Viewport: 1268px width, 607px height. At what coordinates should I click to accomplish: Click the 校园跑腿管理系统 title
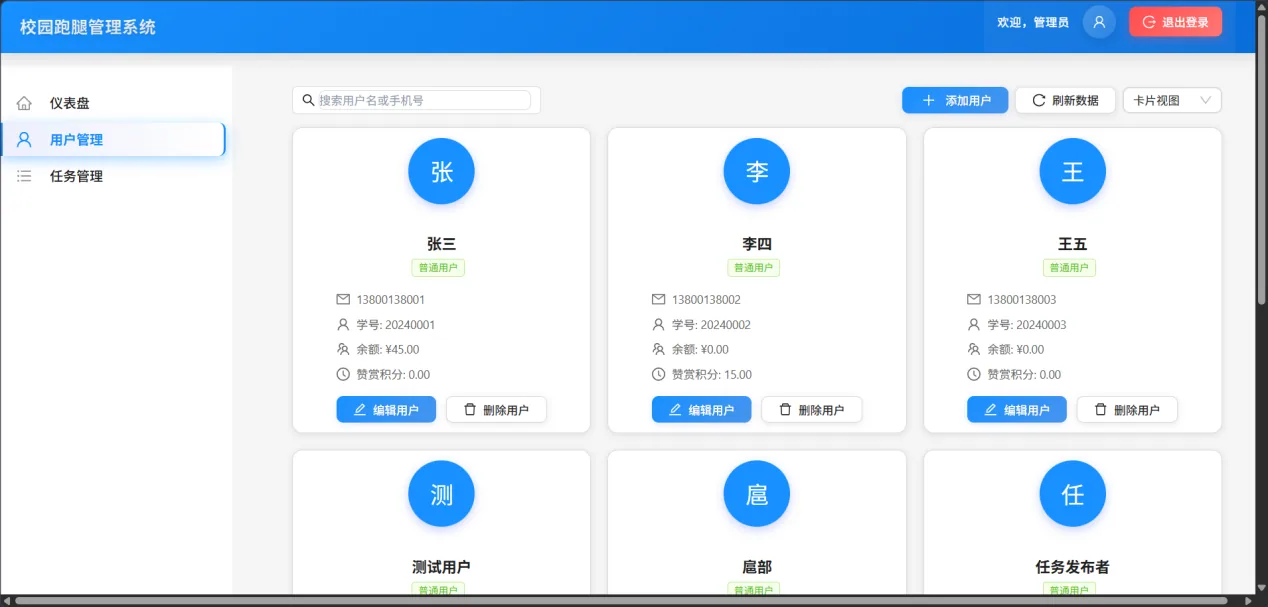coord(88,27)
